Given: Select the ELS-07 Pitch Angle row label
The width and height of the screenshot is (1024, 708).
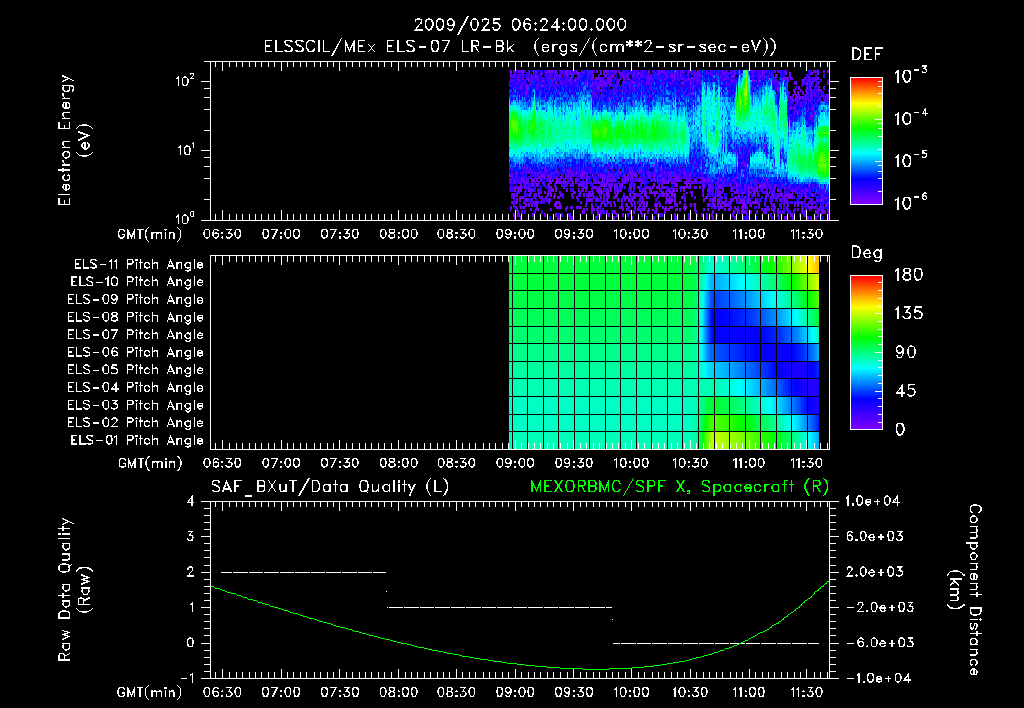Looking at the screenshot, I should (x=135, y=335).
